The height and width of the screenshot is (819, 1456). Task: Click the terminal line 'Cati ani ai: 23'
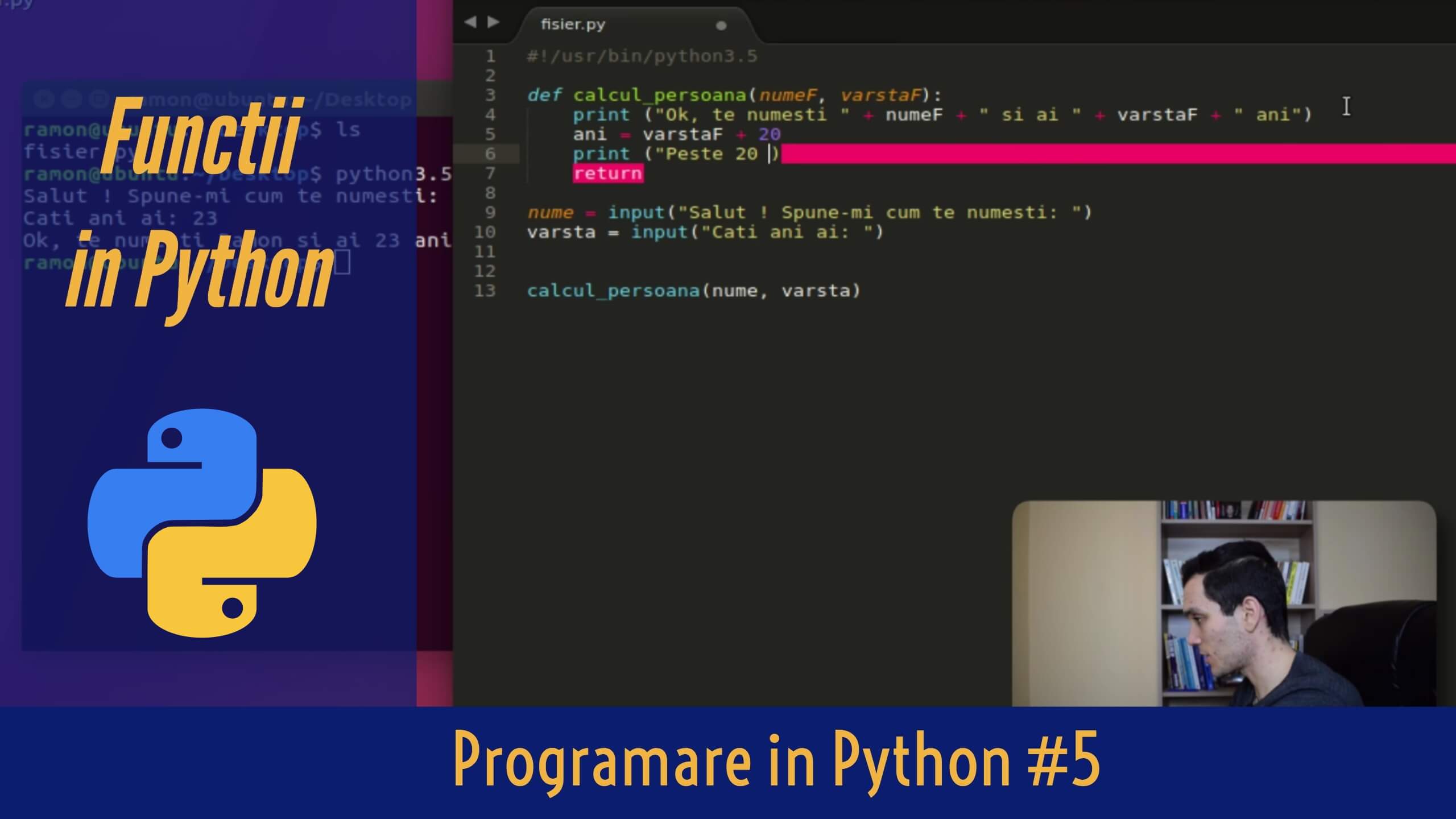tap(120, 218)
